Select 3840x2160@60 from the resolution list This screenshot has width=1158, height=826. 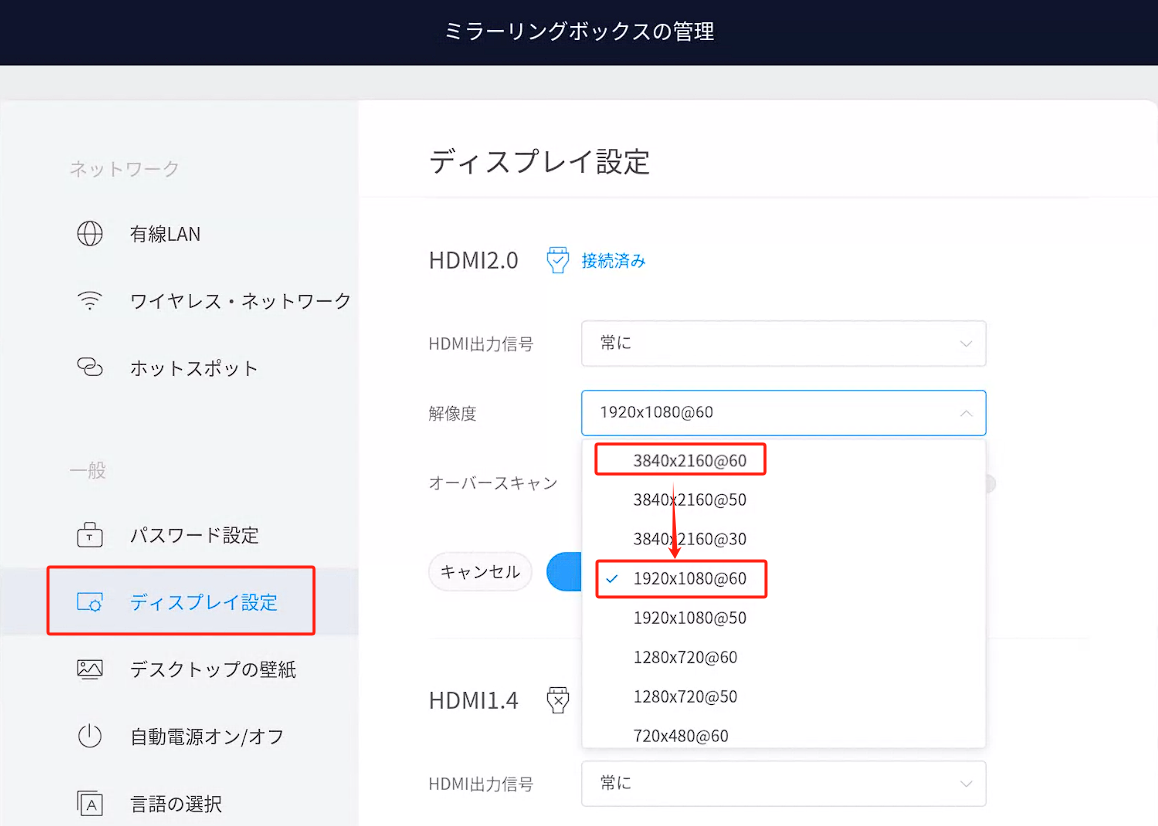[690, 460]
